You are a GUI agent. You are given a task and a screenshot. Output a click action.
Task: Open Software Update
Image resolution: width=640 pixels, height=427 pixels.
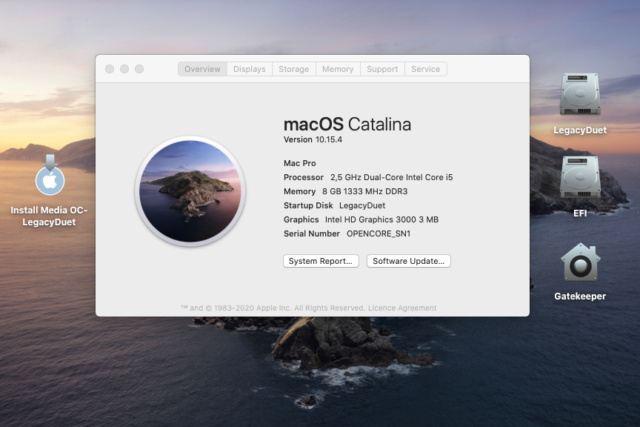[409, 261]
